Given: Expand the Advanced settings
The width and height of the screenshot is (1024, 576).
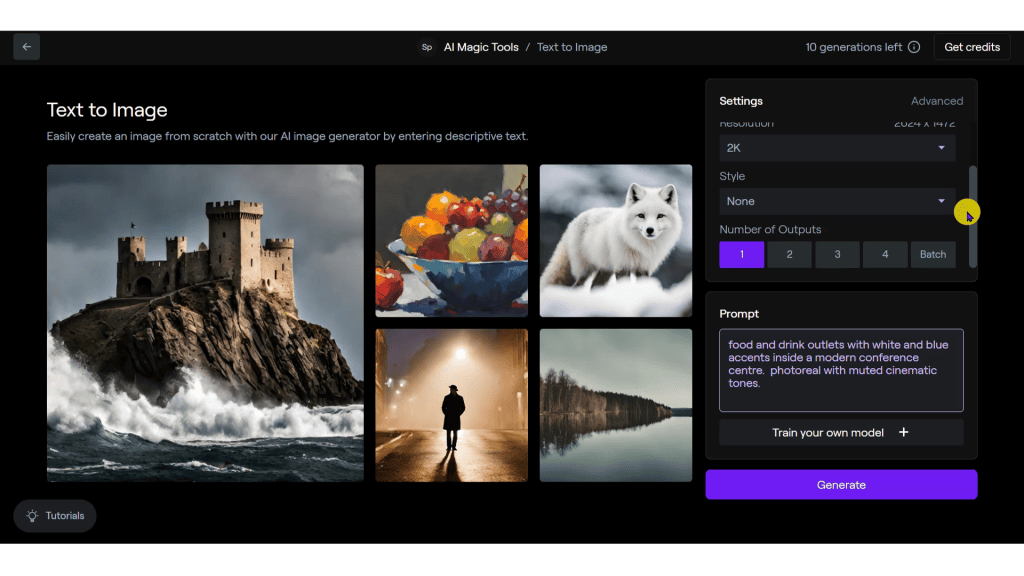Looking at the screenshot, I should (937, 100).
